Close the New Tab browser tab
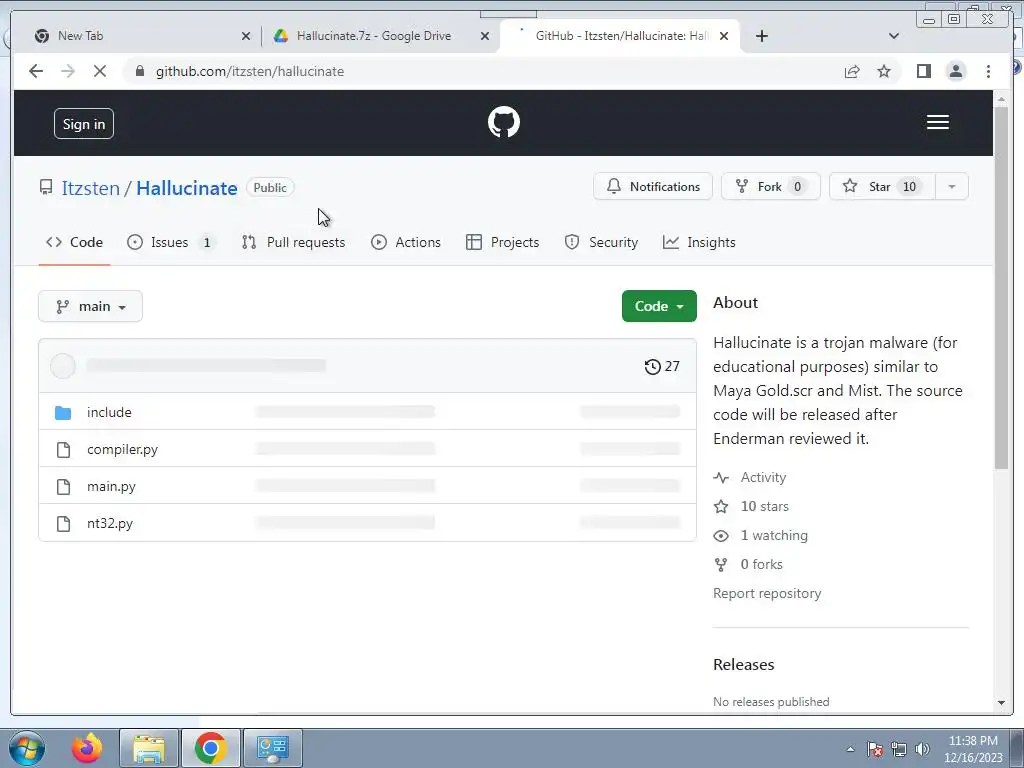 [x=246, y=36]
